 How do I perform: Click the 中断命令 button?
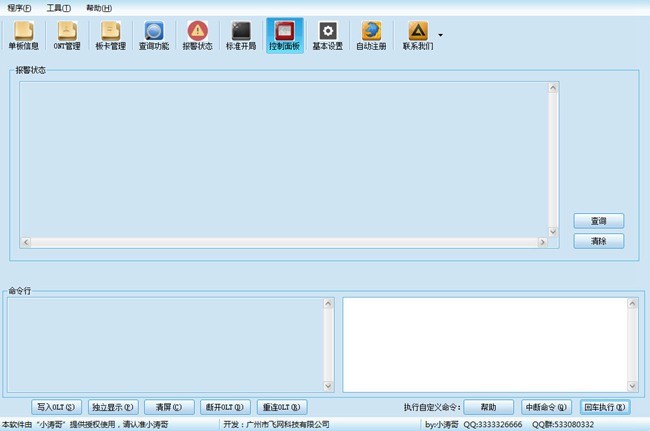546,407
